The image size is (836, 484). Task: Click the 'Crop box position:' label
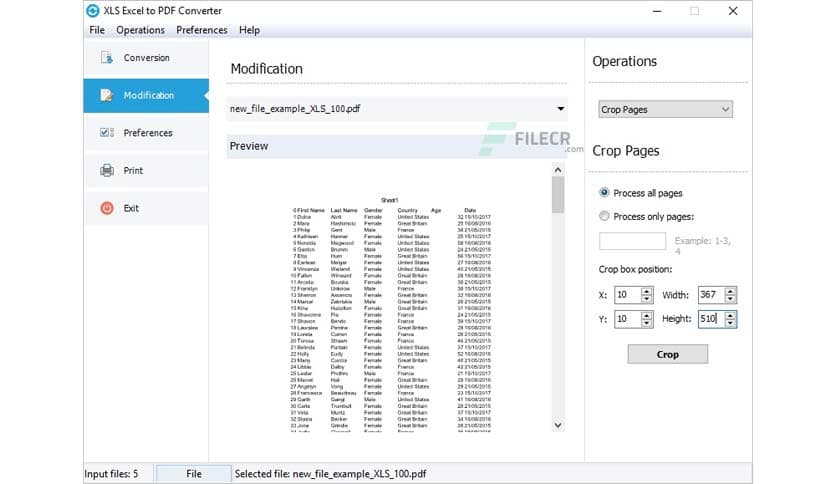coord(635,269)
